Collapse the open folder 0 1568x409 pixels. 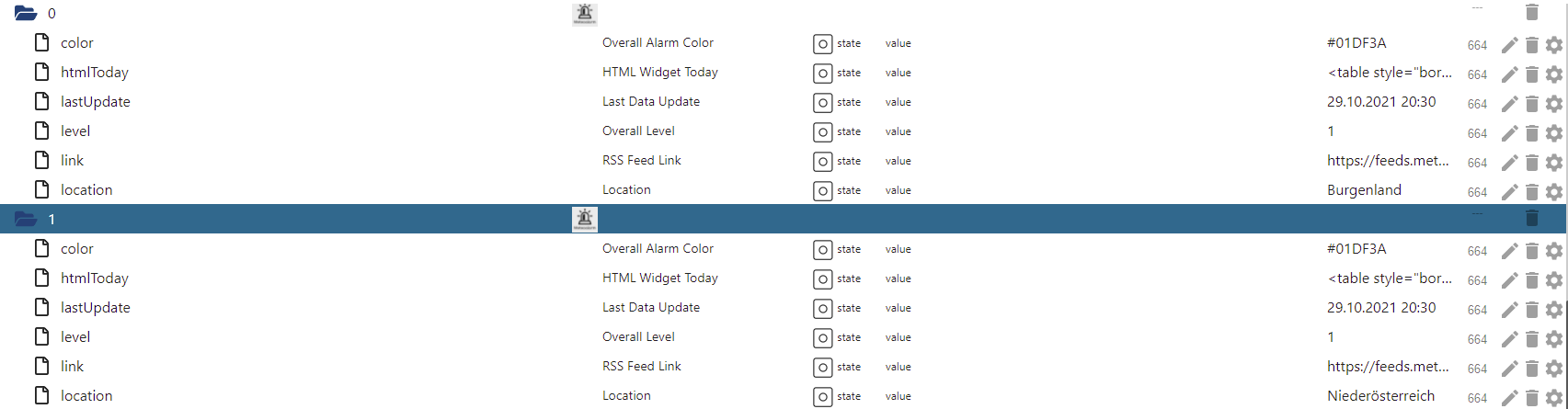pos(26,14)
